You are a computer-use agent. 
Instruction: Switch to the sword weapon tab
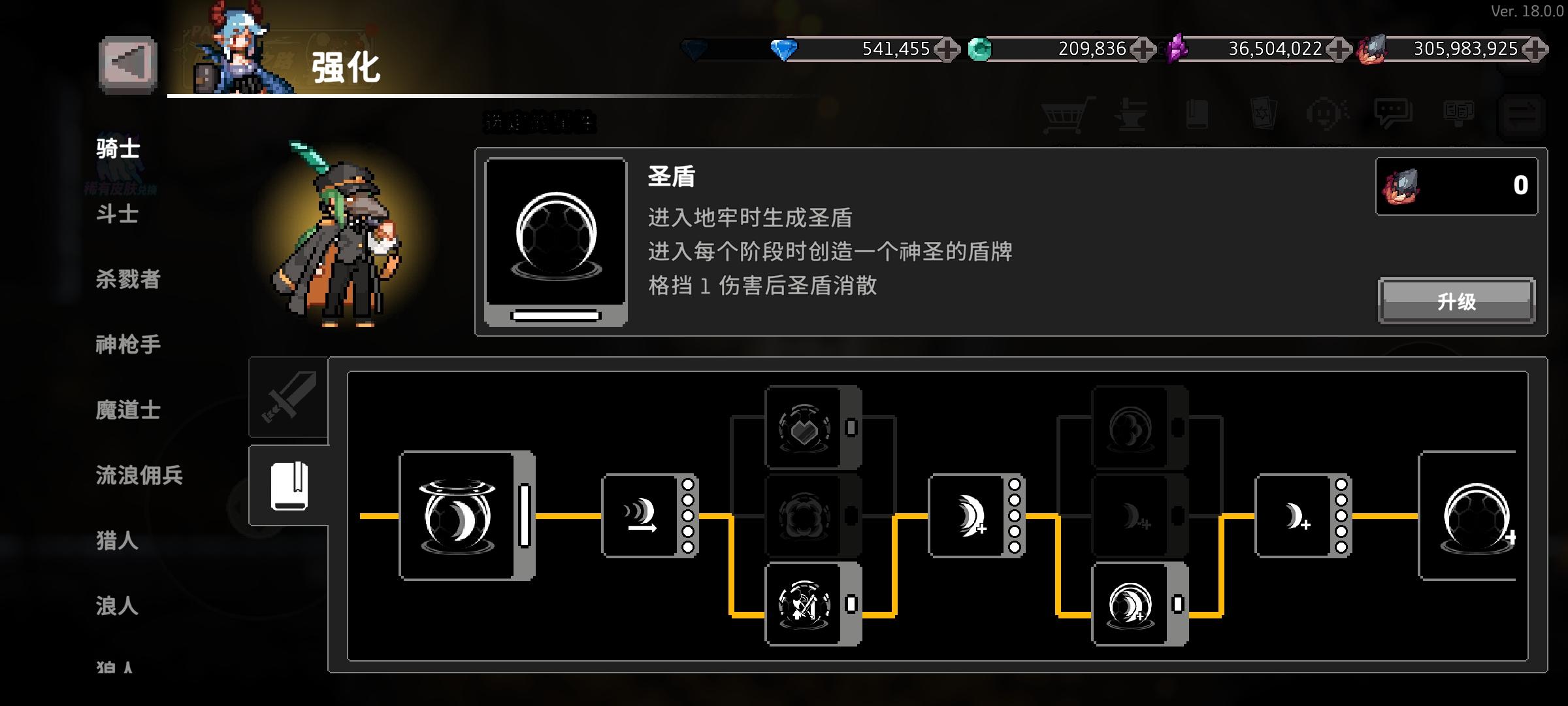pyautogui.click(x=289, y=397)
